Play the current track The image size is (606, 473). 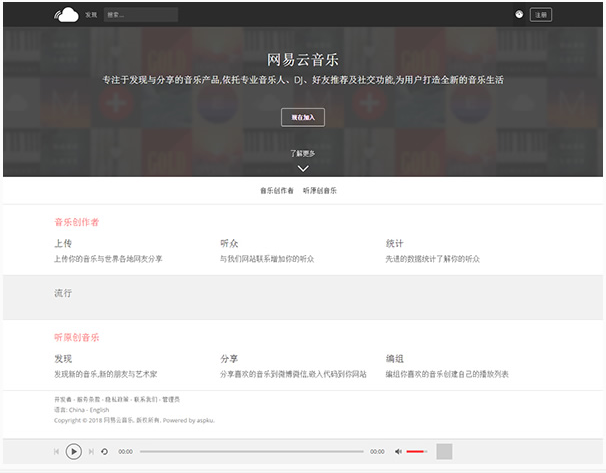73,451
